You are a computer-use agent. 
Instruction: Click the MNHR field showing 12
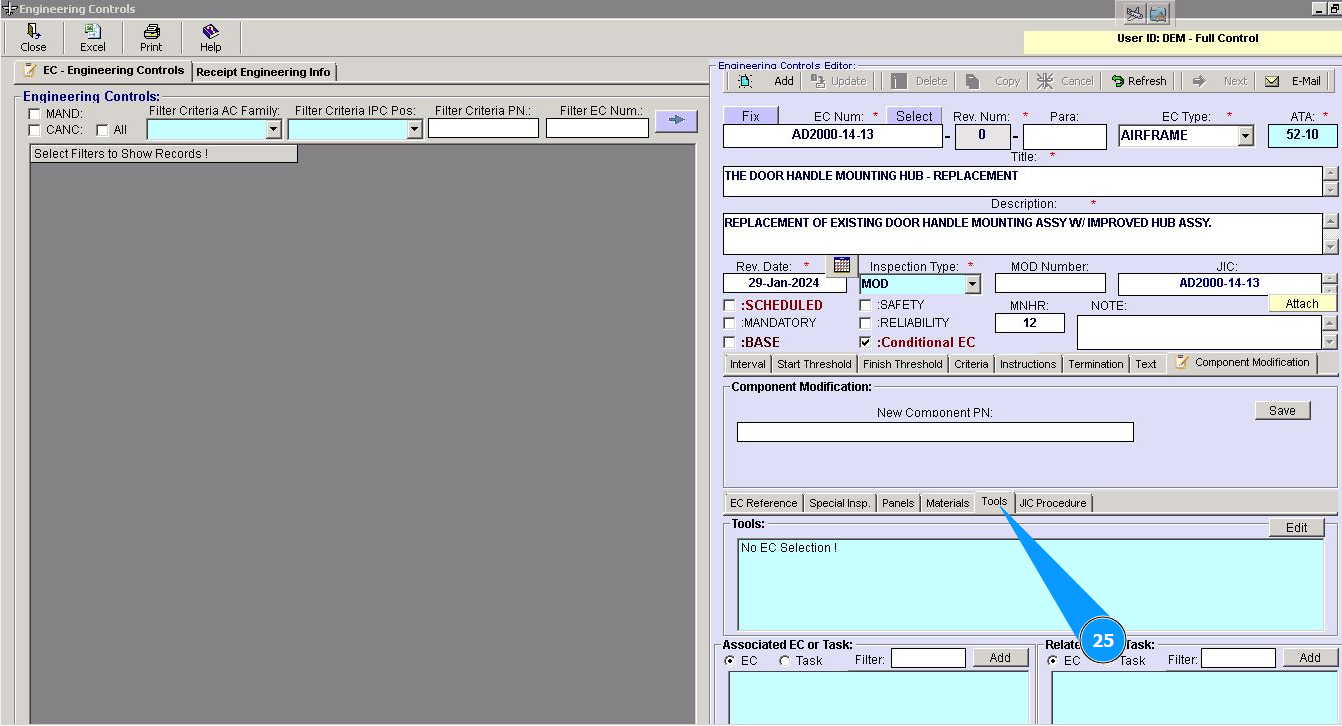(1030, 323)
